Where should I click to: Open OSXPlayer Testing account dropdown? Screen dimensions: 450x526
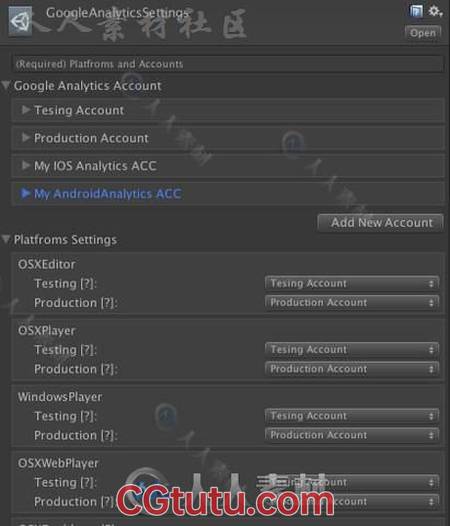352,350
